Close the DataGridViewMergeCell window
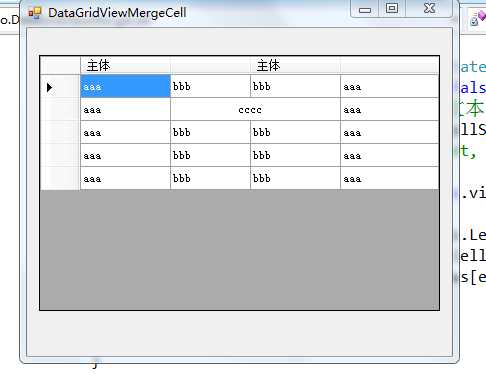The width and height of the screenshot is (486, 374). coord(429,9)
